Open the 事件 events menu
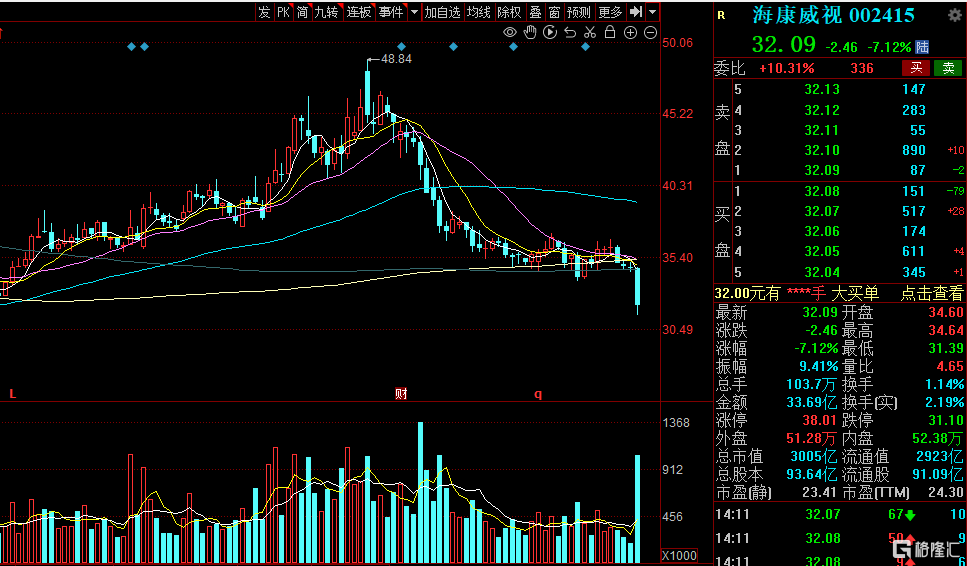967x566 pixels. coord(391,12)
